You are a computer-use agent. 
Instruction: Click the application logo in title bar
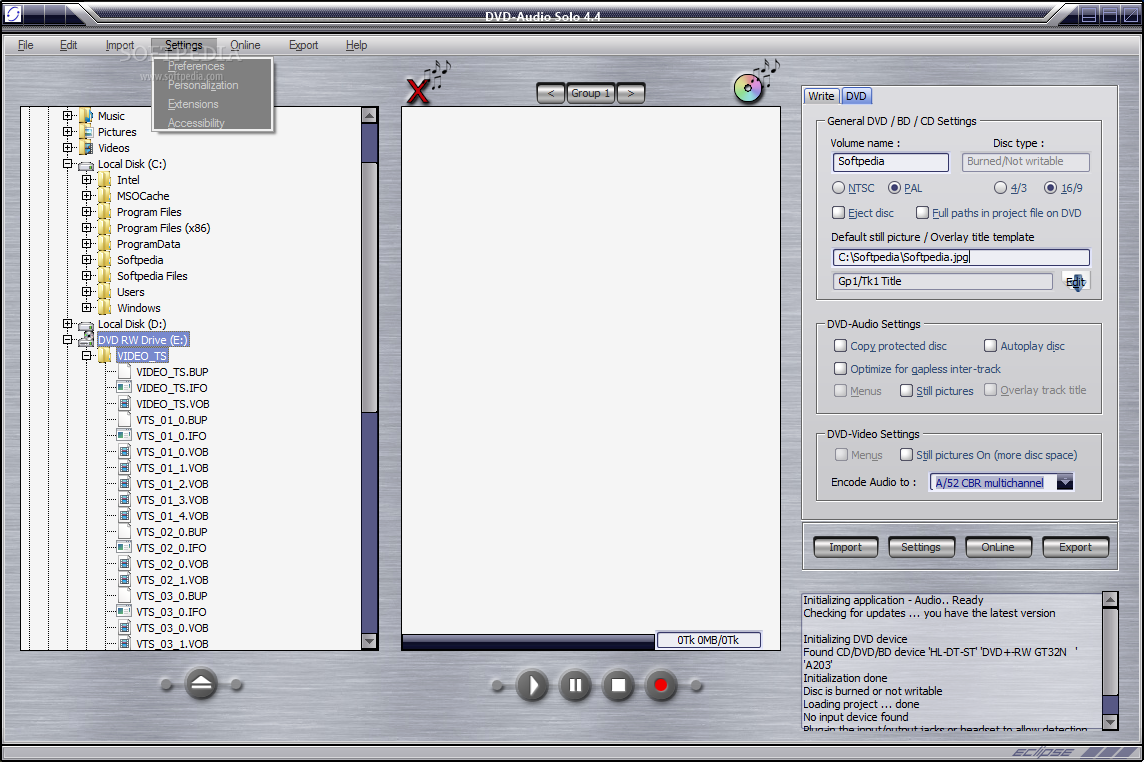(12, 13)
